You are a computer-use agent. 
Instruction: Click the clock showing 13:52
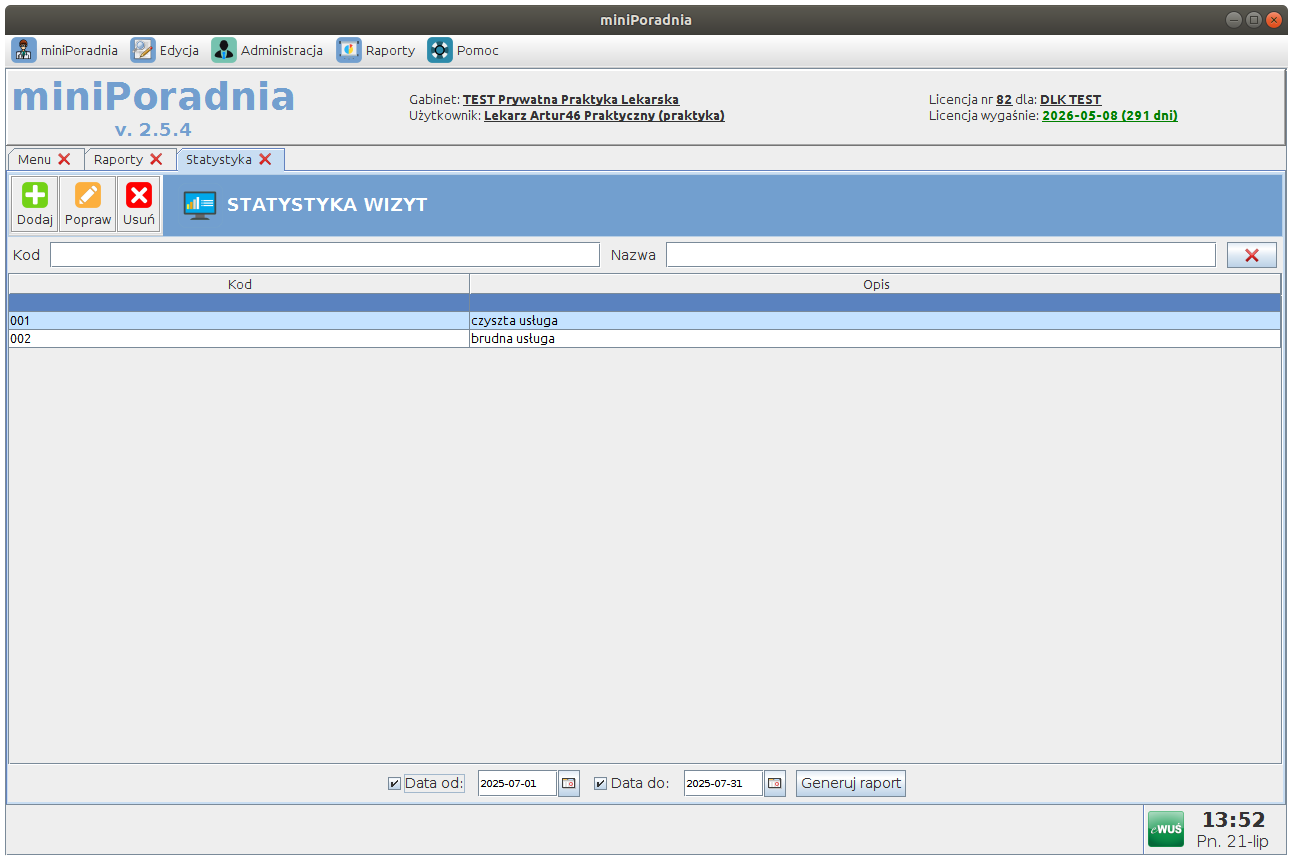coord(1233,820)
